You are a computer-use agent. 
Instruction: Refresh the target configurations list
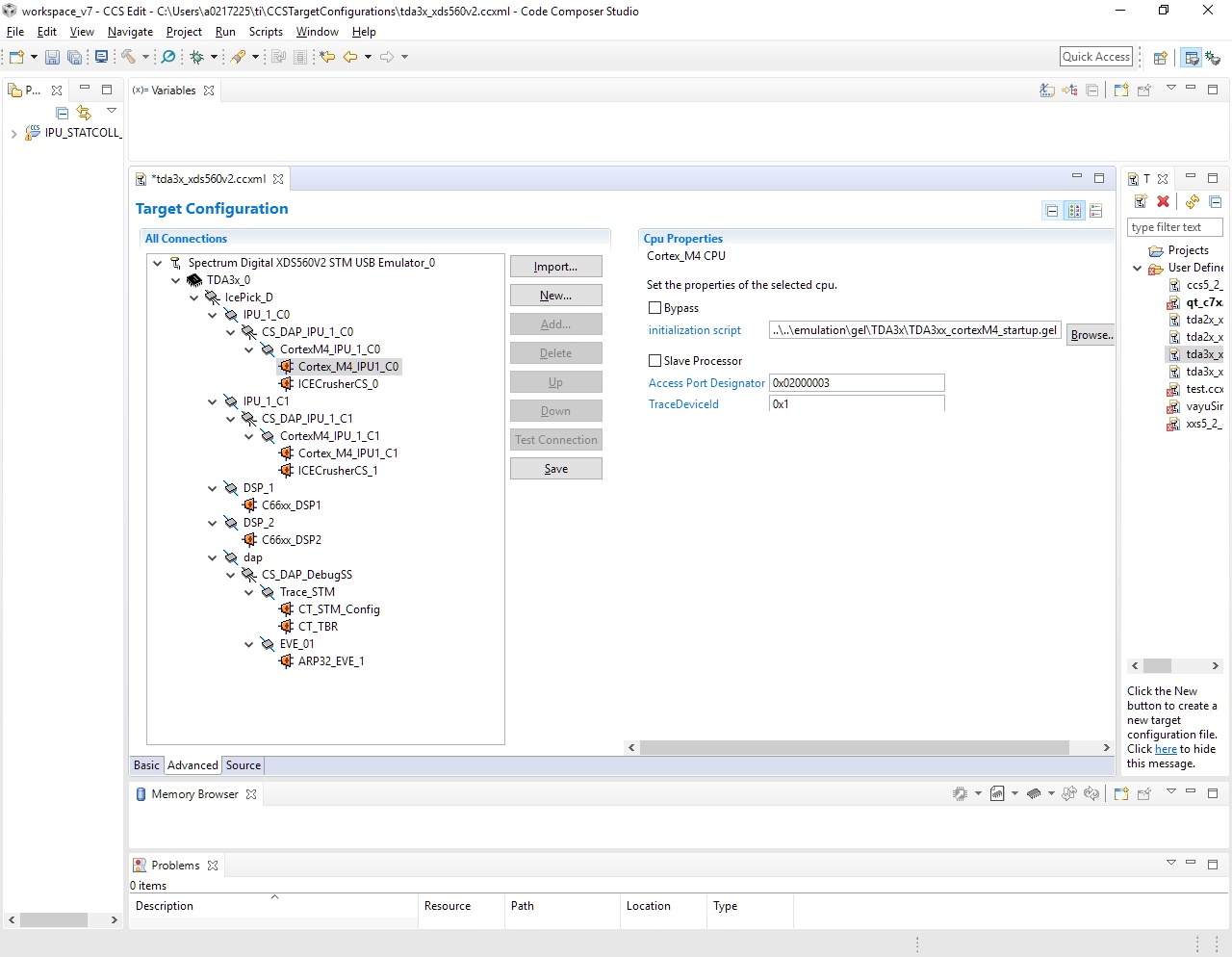[1193, 201]
